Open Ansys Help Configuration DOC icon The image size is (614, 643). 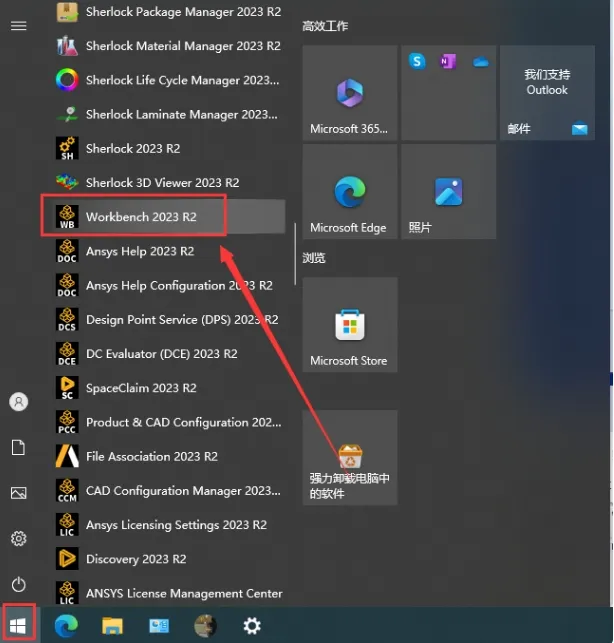click(x=67, y=285)
